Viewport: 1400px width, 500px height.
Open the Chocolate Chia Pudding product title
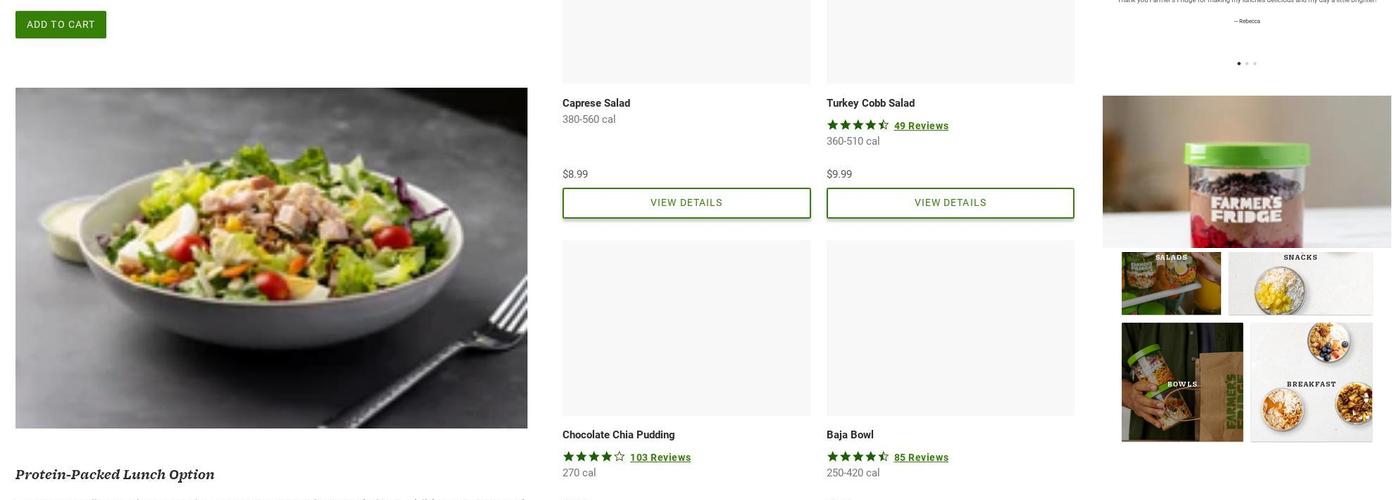pyautogui.click(x=618, y=435)
